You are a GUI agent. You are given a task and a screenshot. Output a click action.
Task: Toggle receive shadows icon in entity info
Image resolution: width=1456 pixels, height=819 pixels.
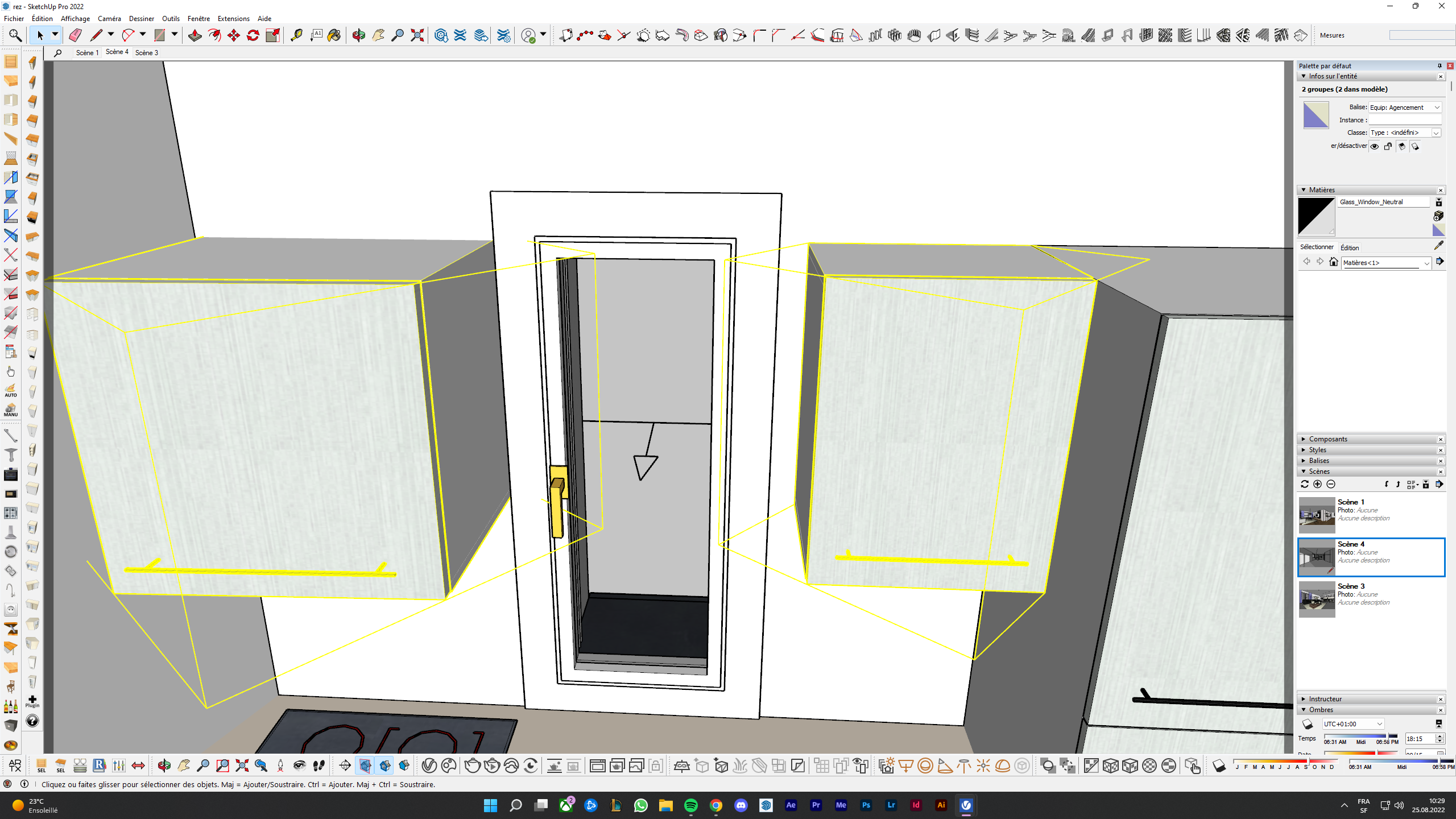[x=1402, y=146]
